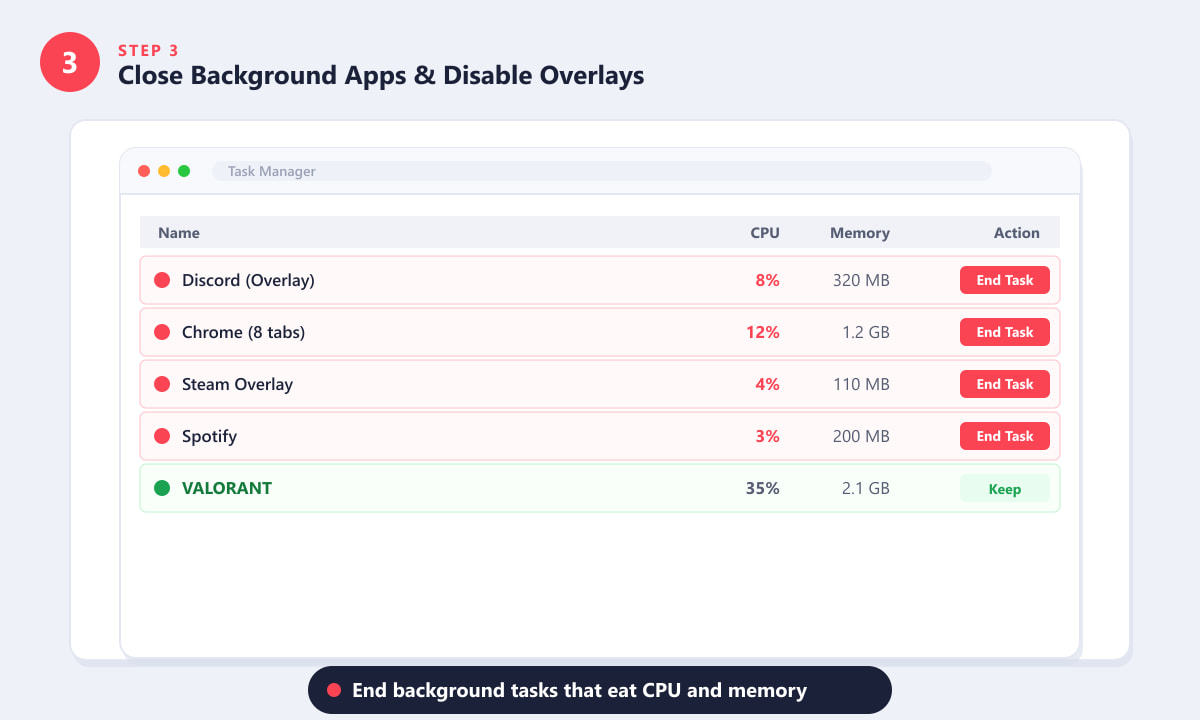Click the red dot beside Spotify

162,436
